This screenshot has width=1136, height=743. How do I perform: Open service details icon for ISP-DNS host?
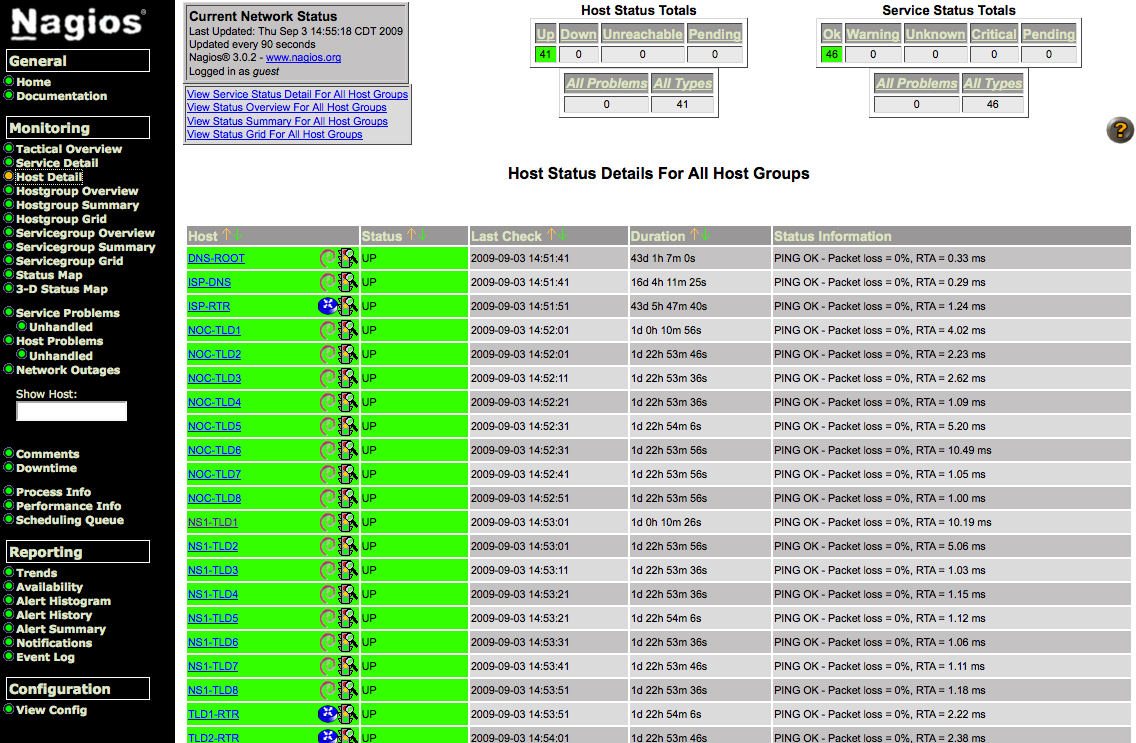coord(348,282)
